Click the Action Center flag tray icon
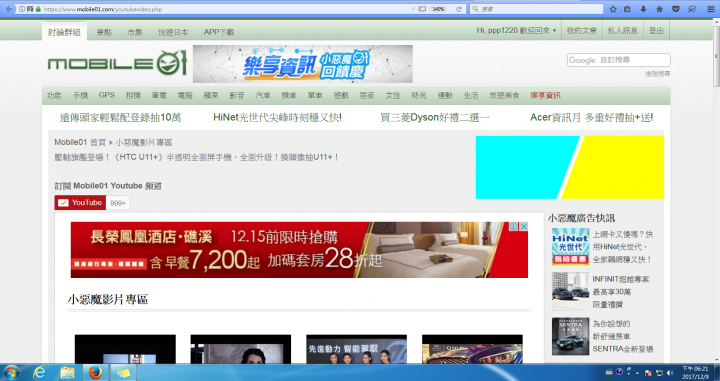Screen dimensions: 720x381 (x=648, y=373)
